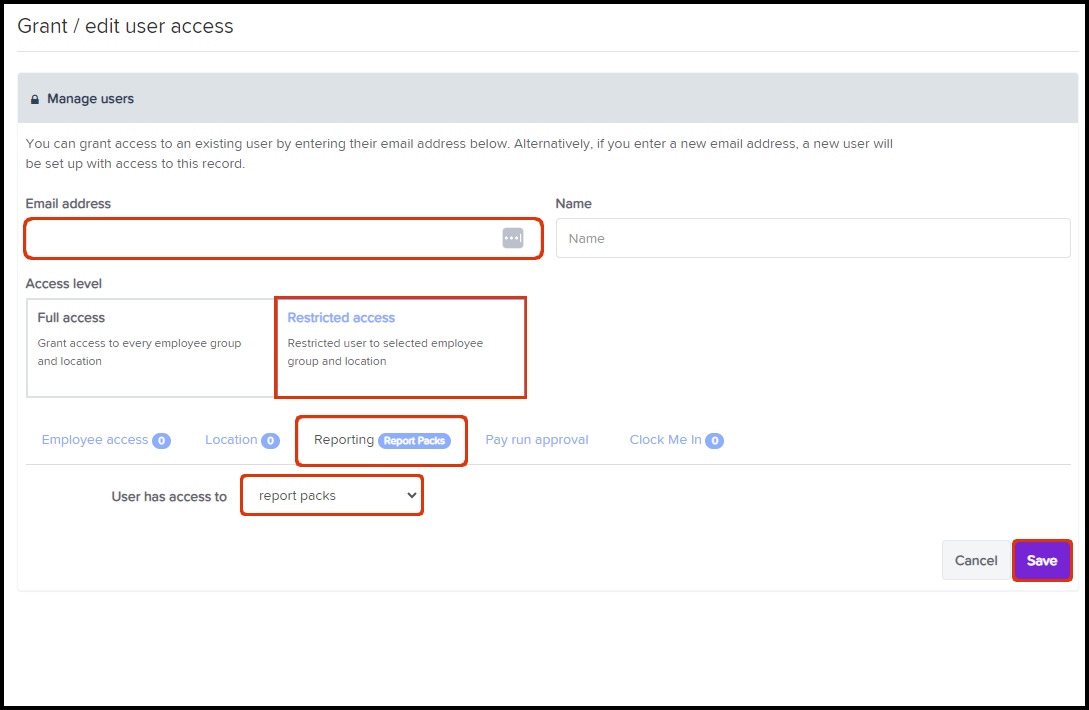
Task: Switch to the Employee access tab
Action: [95, 440]
